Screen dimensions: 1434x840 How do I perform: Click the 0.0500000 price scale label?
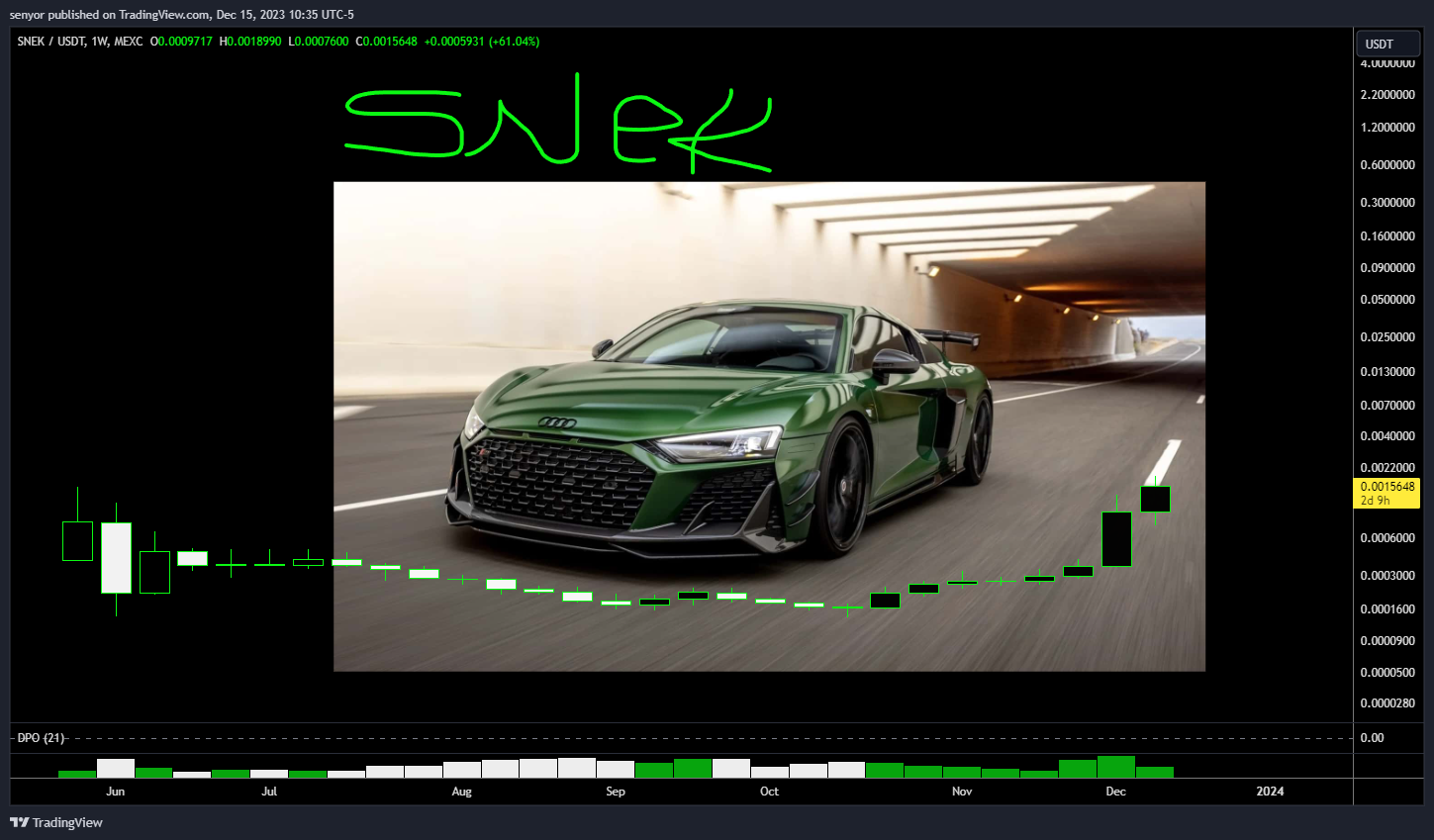(x=1387, y=300)
